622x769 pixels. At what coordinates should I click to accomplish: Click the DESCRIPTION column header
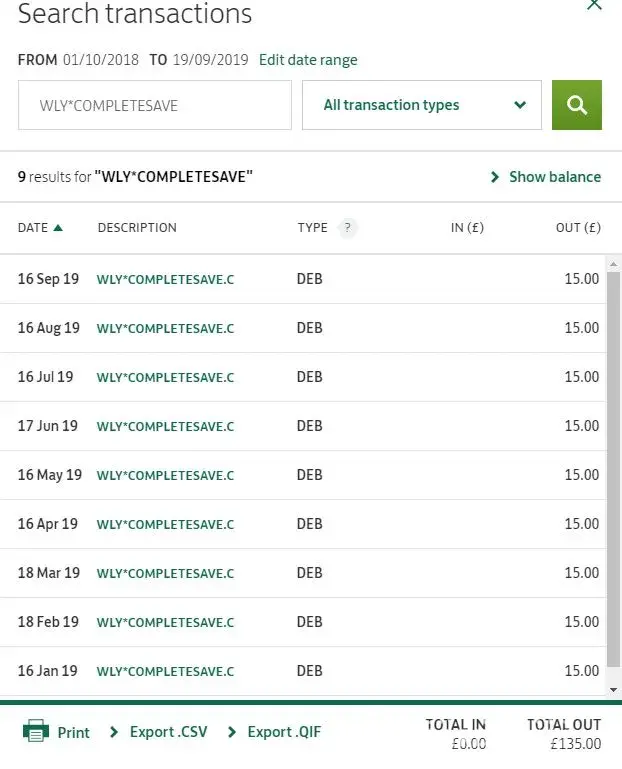pyautogui.click(x=137, y=228)
